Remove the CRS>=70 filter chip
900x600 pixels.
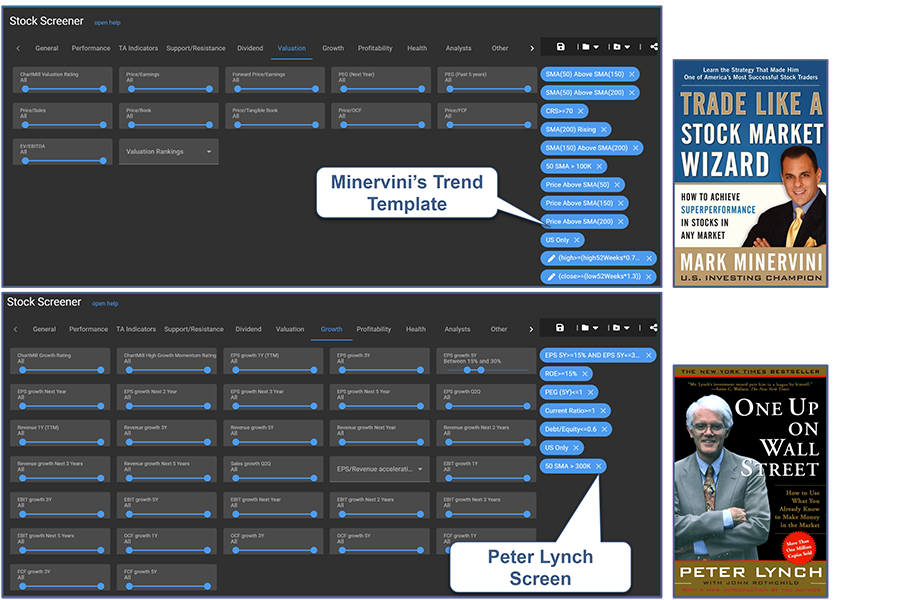point(581,111)
